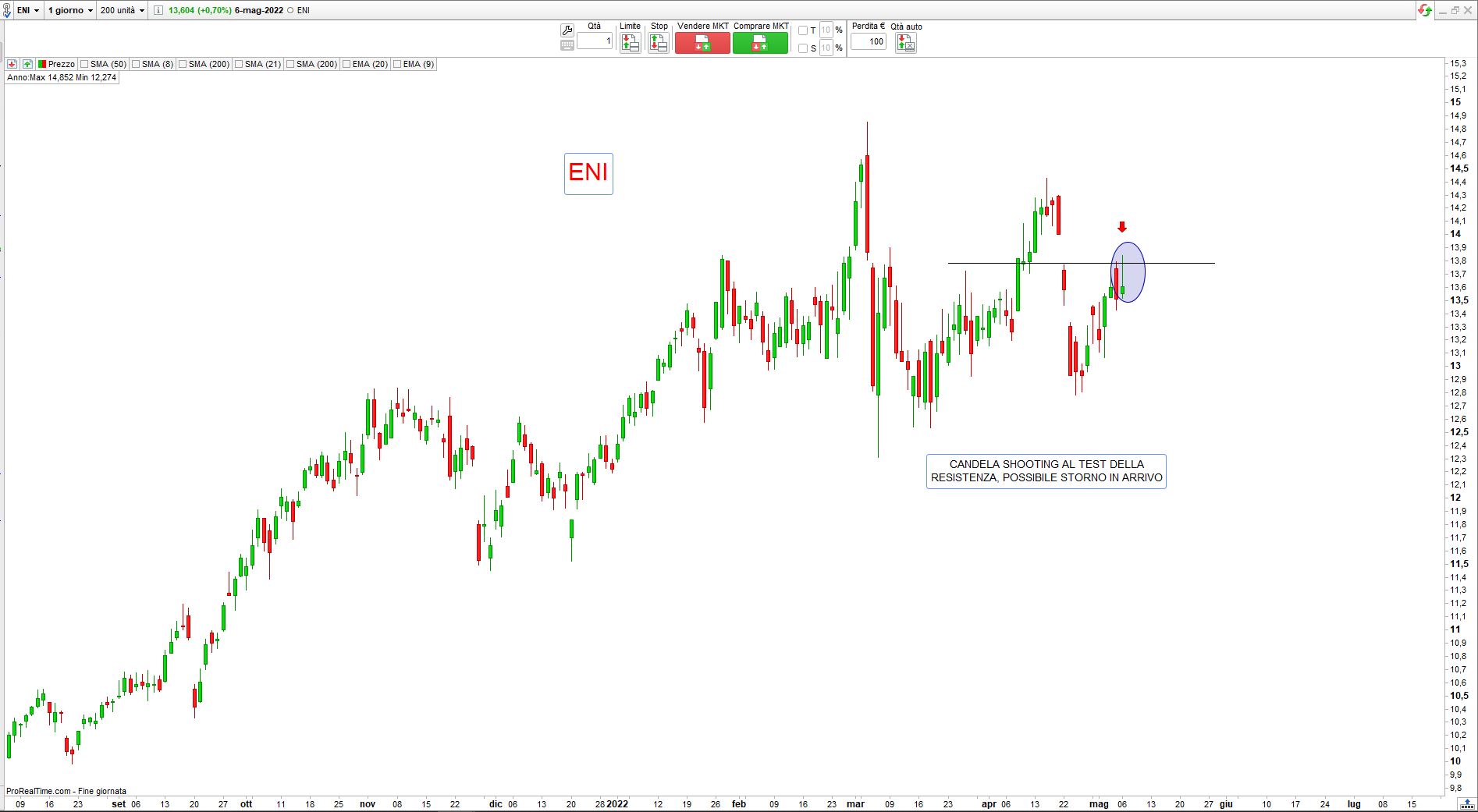Open trading settings wrench icon

click(x=567, y=30)
